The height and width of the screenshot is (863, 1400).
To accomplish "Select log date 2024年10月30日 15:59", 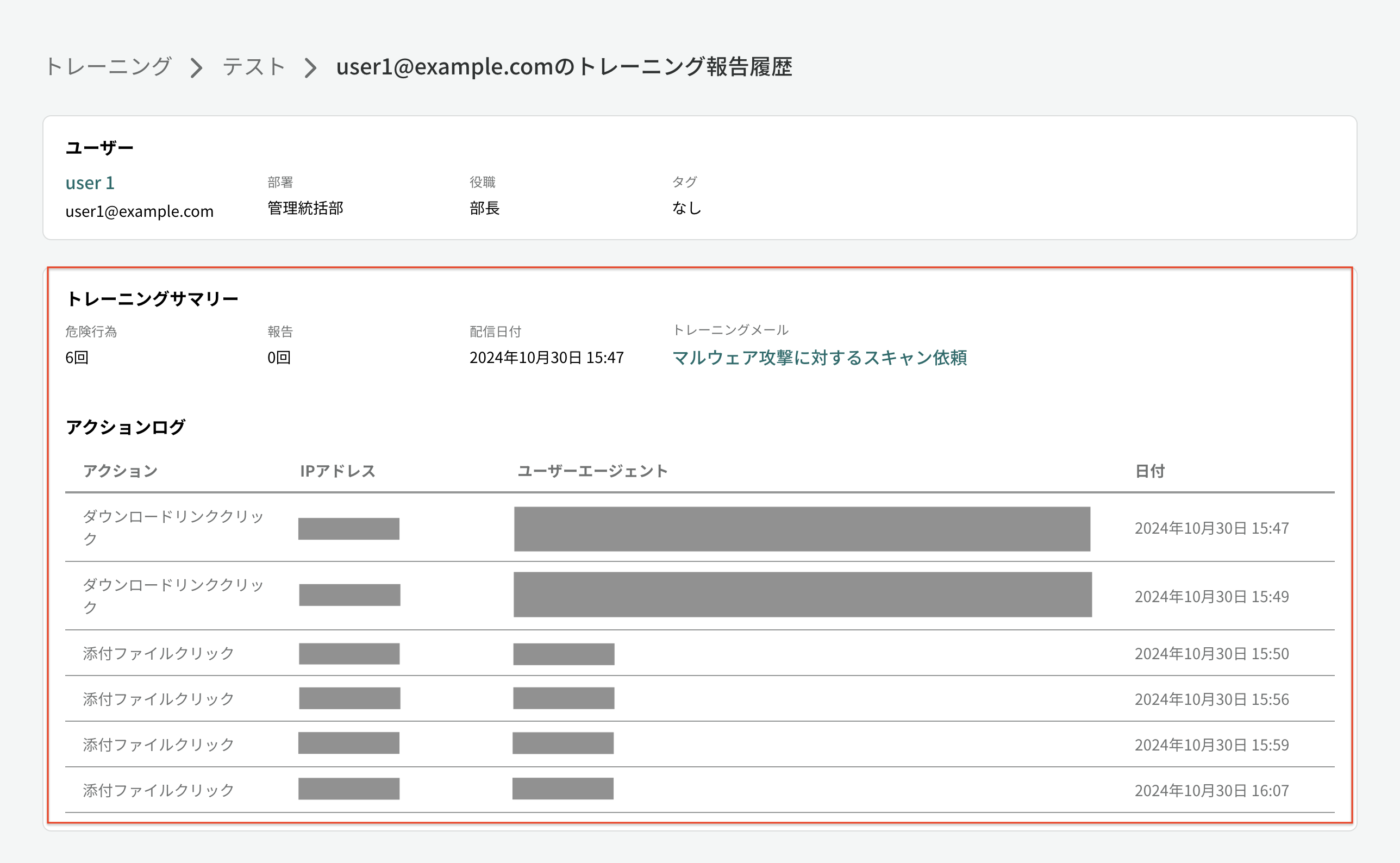I will click(1211, 745).
